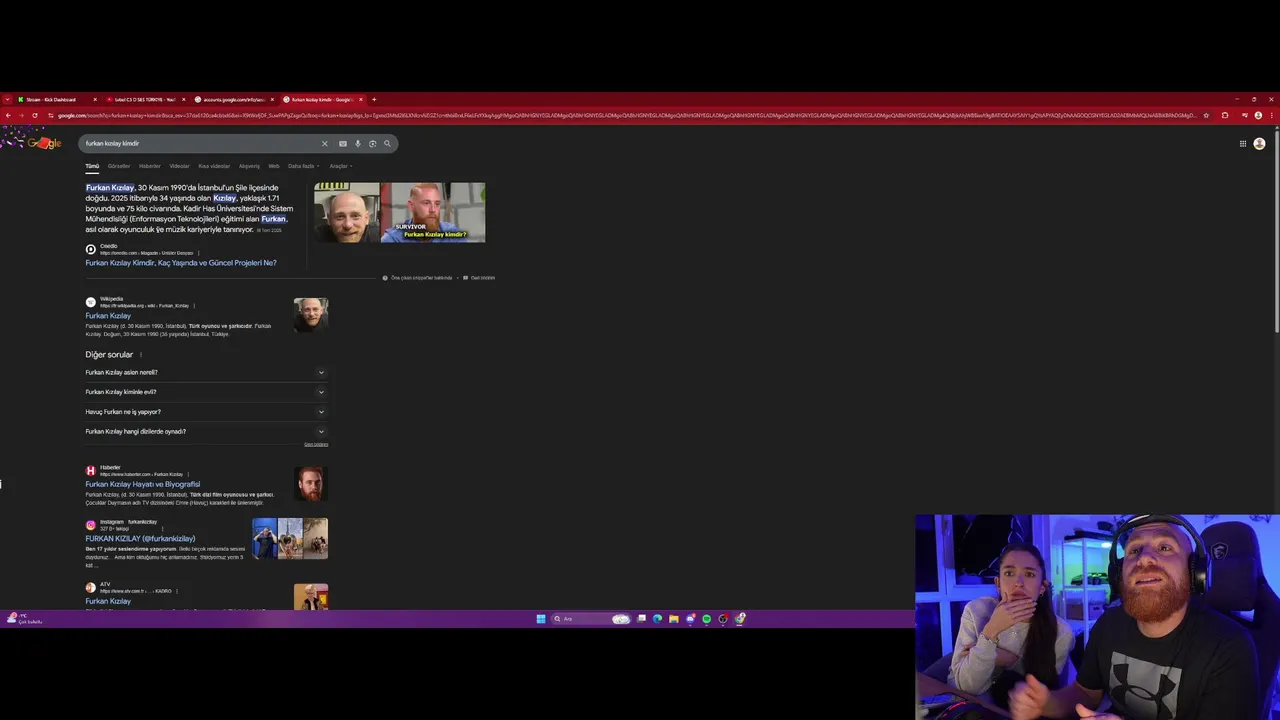Open 'Furkan Kızılay Kimdir, Kaç Yaşında' link
This screenshot has height=720, width=1280.
tap(181, 263)
